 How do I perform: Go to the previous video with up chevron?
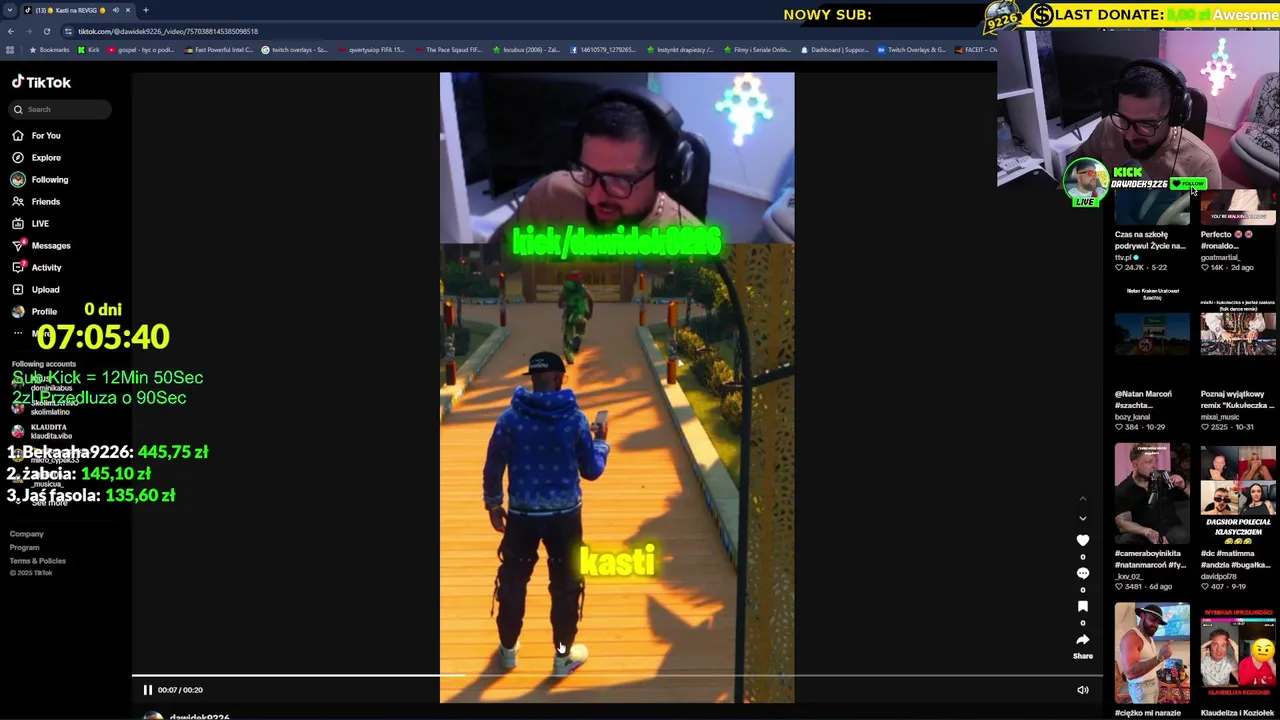(x=1082, y=498)
